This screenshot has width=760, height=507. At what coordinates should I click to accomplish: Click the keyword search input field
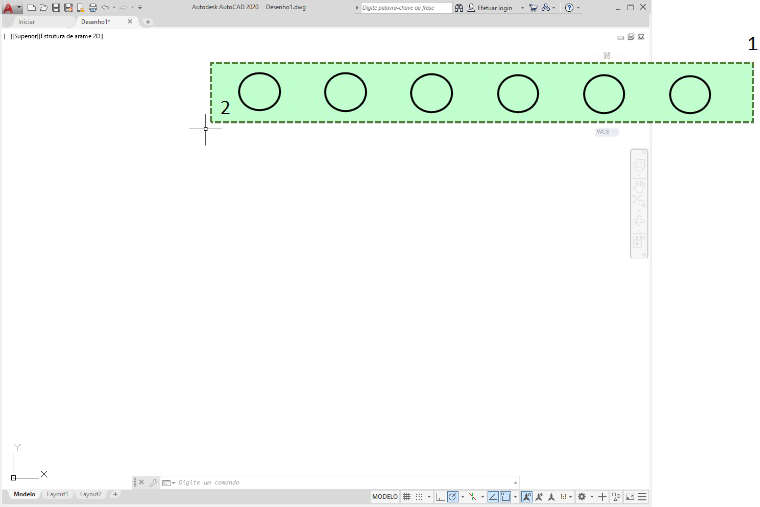[x=406, y=8]
